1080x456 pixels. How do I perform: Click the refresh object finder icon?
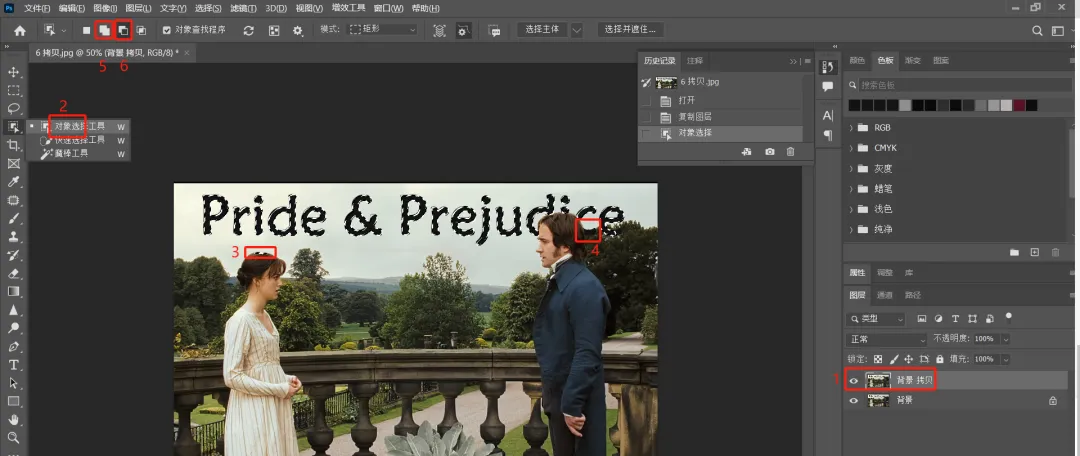249,30
